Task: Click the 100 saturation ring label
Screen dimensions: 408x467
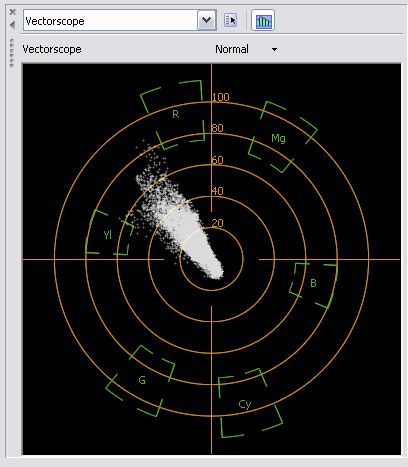Action: [221, 97]
